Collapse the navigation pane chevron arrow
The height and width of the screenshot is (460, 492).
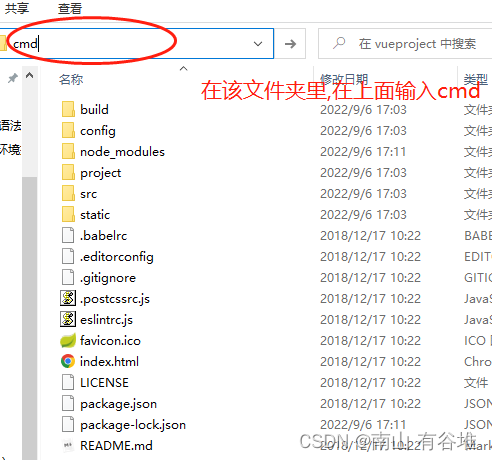pos(30,75)
